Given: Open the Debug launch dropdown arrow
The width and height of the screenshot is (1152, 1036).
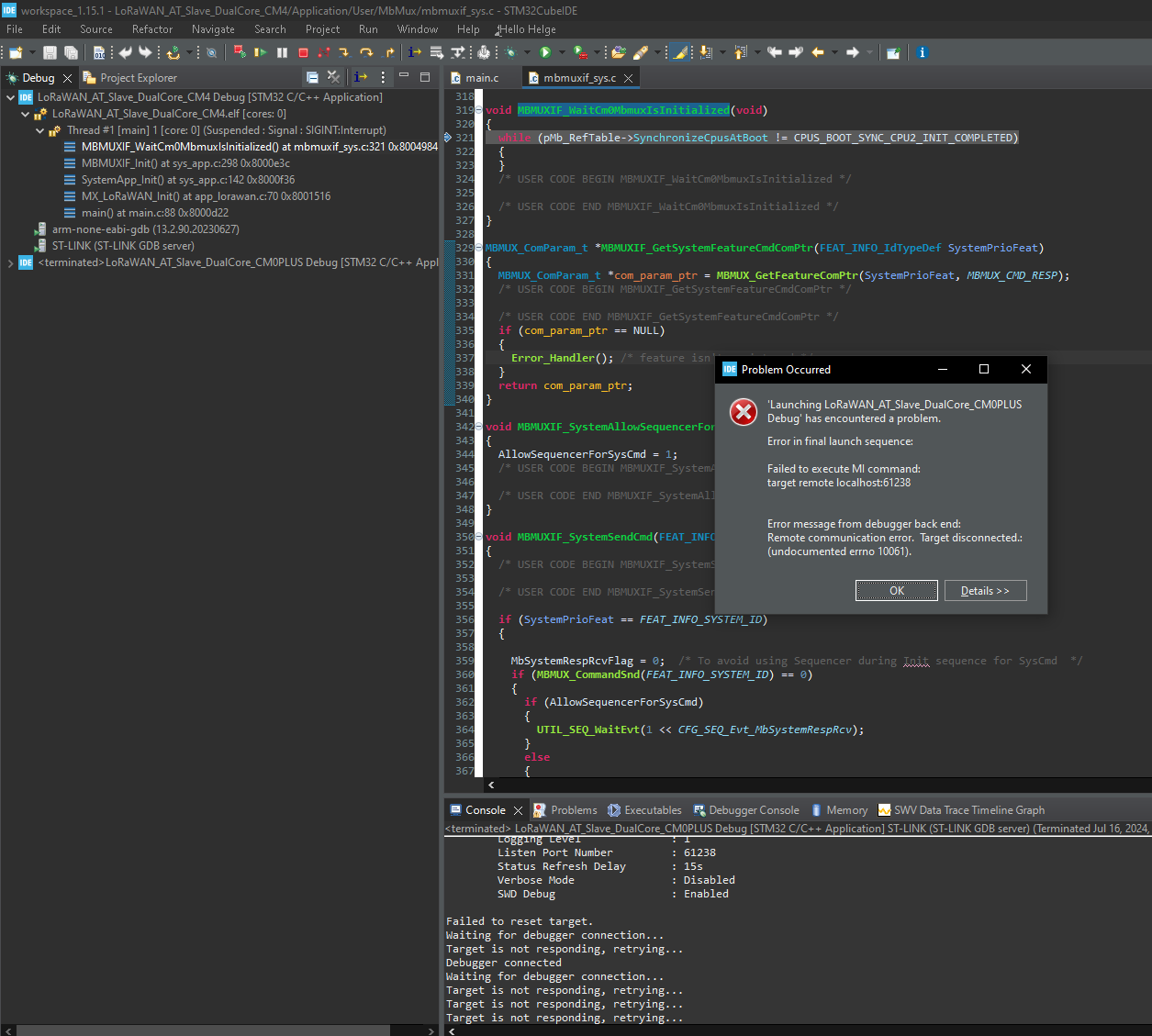Looking at the screenshot, I should point(526,52).
